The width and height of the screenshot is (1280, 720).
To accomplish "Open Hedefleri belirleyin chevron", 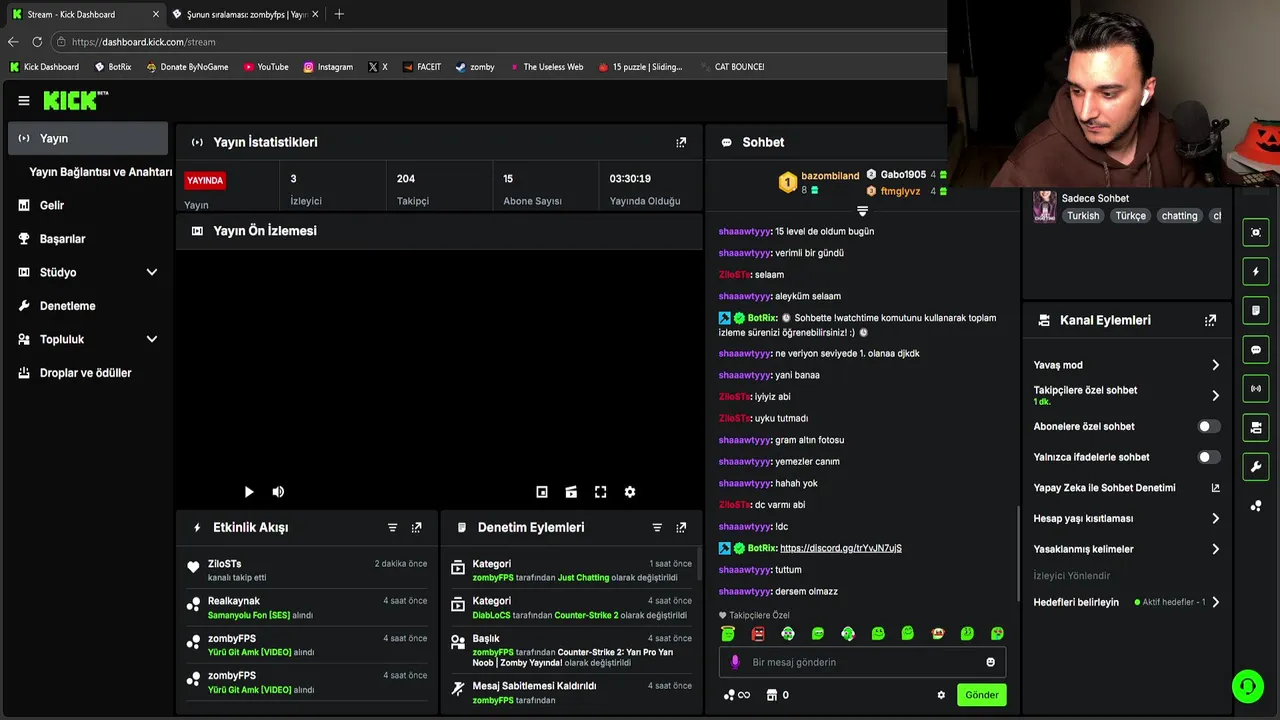I will coord(1215,602).
